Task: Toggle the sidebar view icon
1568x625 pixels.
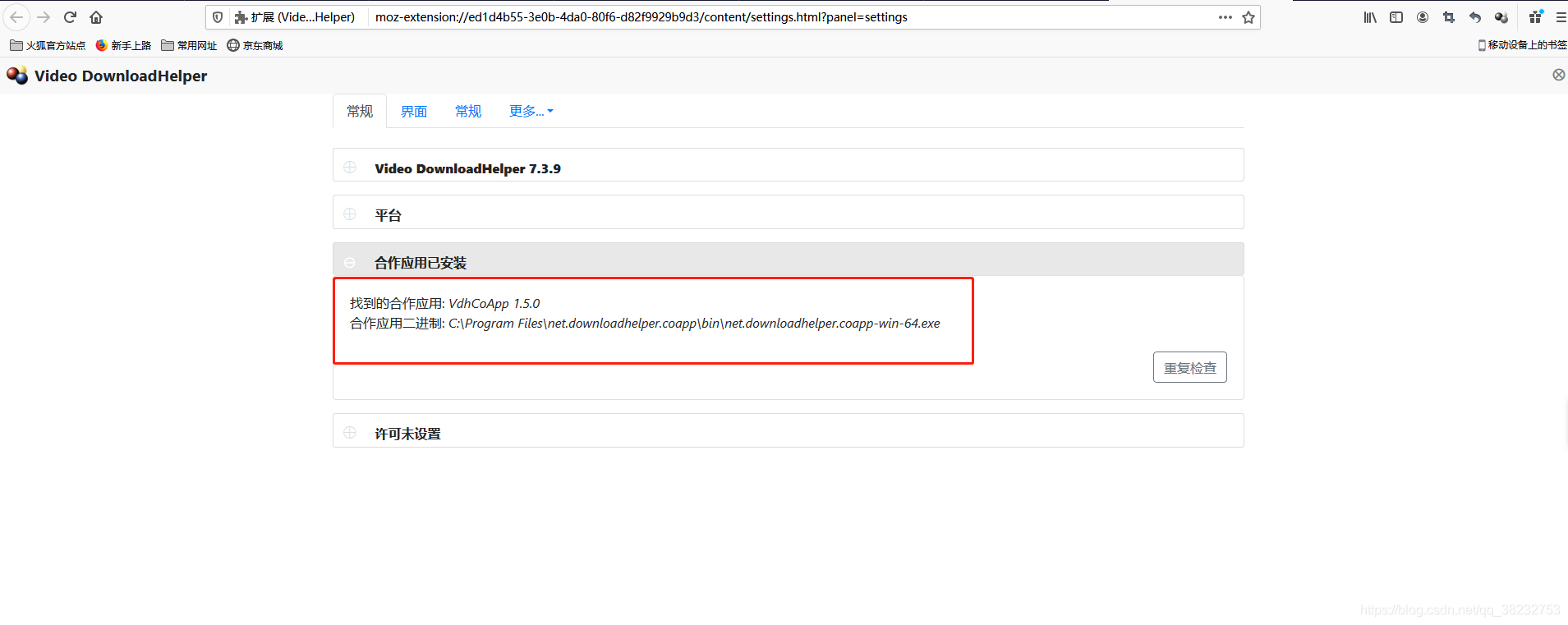Action: coord(1396,17)
